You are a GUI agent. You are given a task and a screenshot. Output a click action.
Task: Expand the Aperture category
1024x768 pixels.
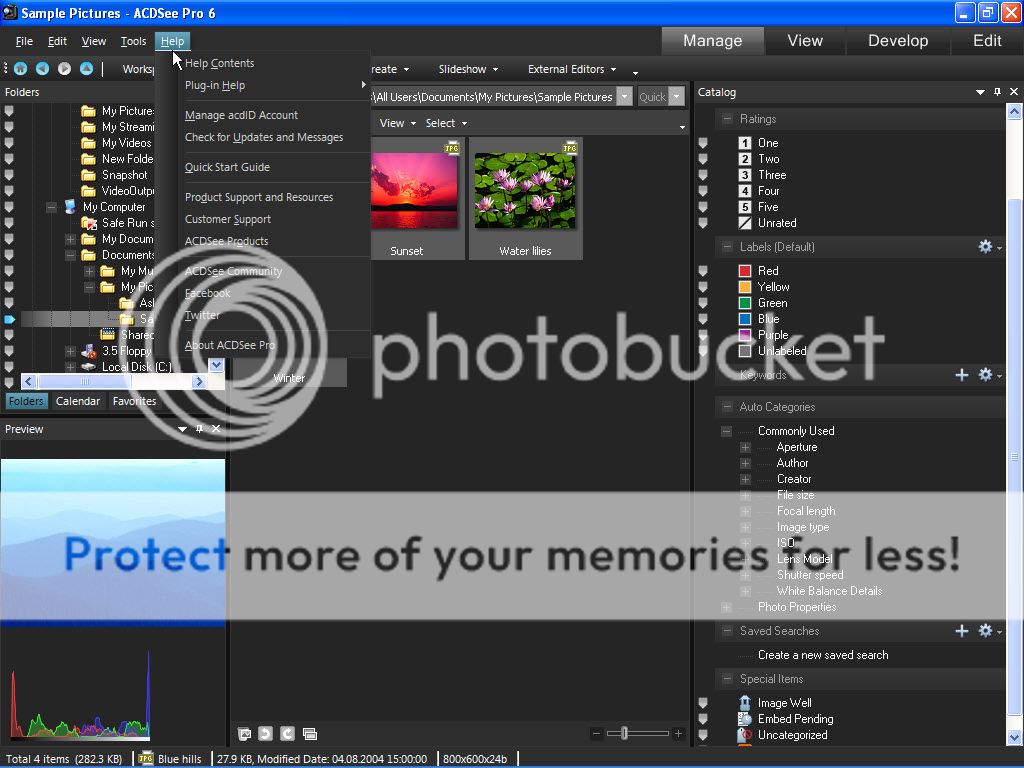(745, 447)
